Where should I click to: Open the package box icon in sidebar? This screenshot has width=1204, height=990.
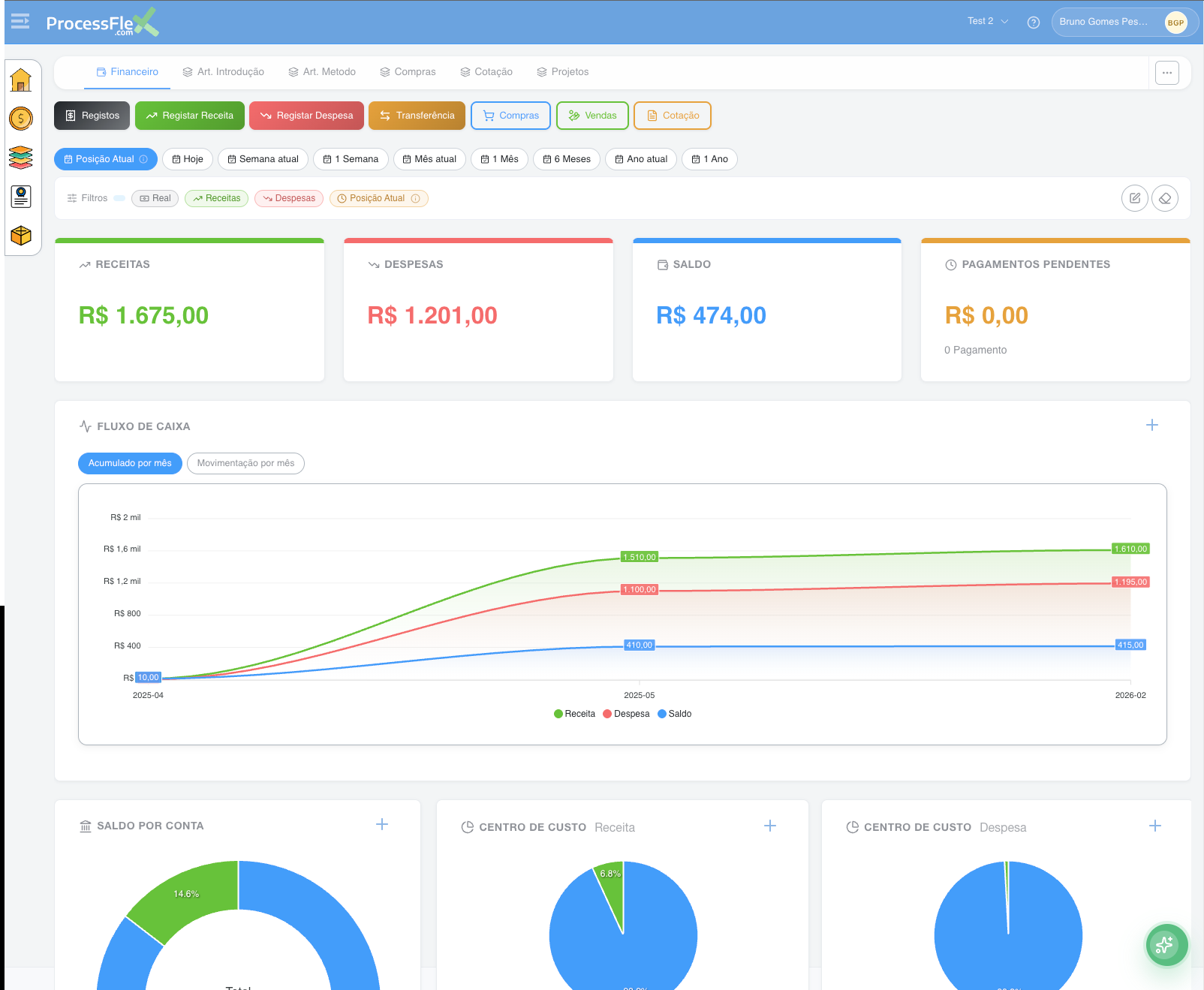pos(21,235)
